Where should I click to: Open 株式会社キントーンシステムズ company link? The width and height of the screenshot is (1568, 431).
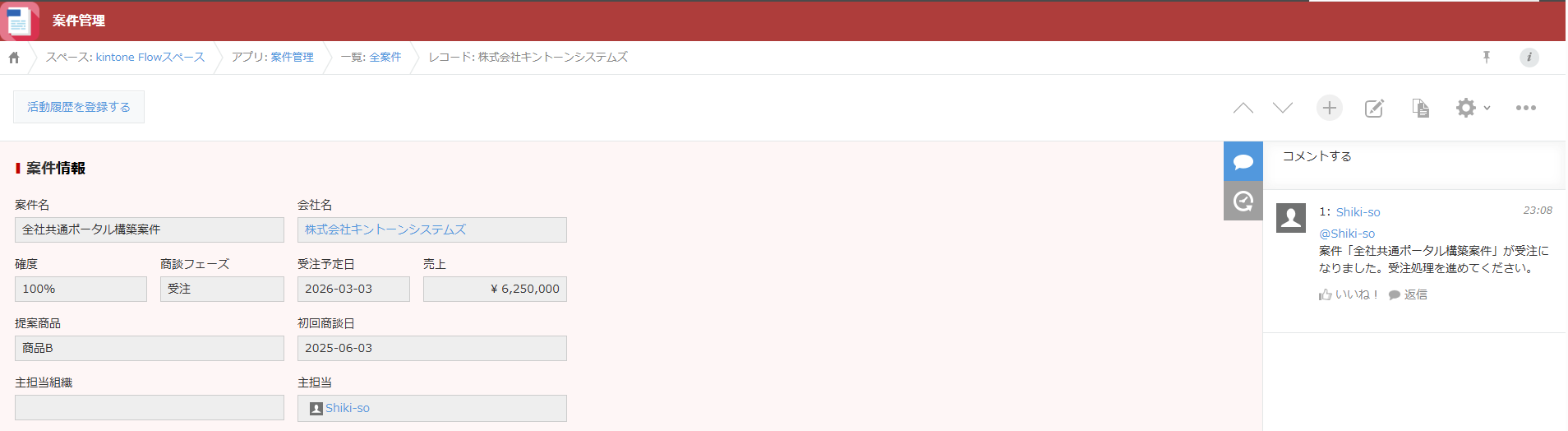[x=385, y=229]
